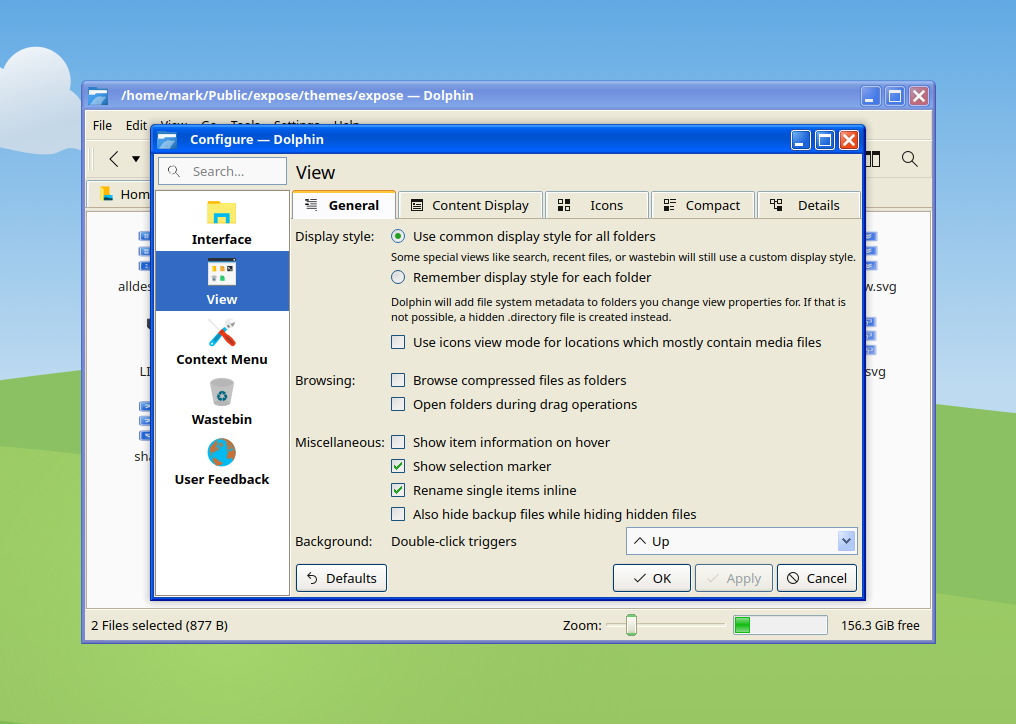Click the 156.3 GiB free status text
The image size is (1016, 724).
tap(880, 625)
